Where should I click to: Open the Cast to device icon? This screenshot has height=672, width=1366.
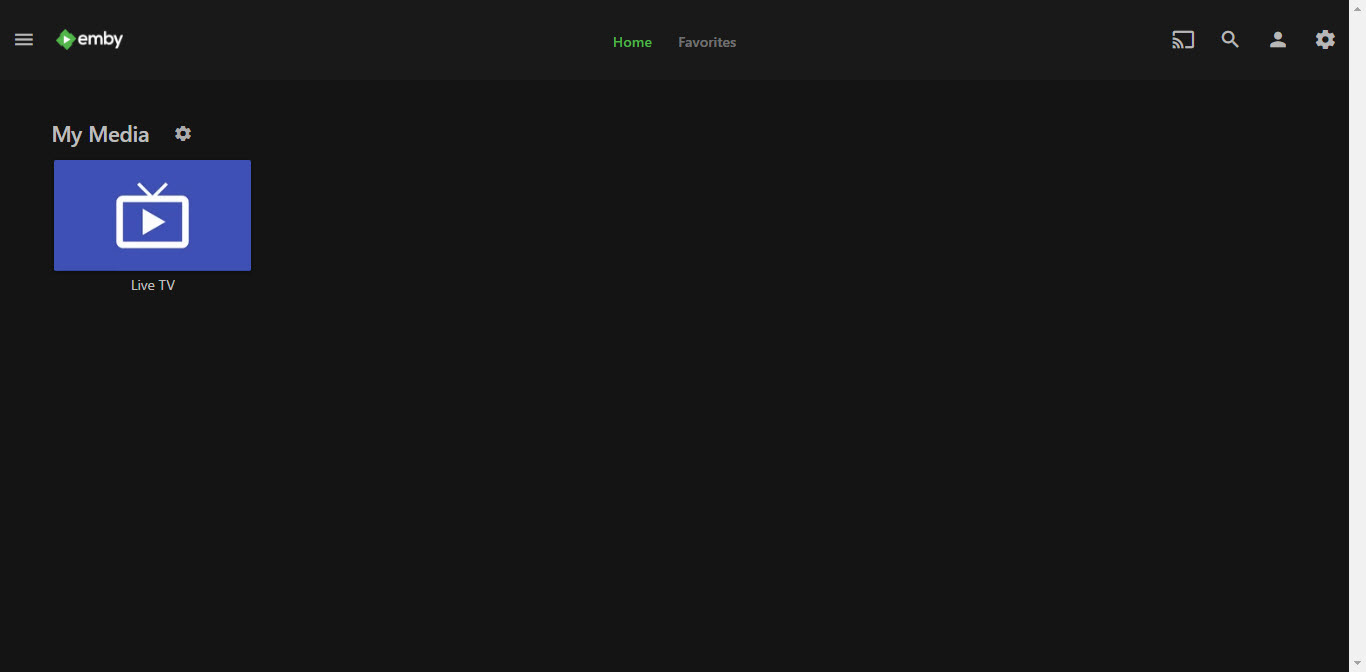[1183, 40]
